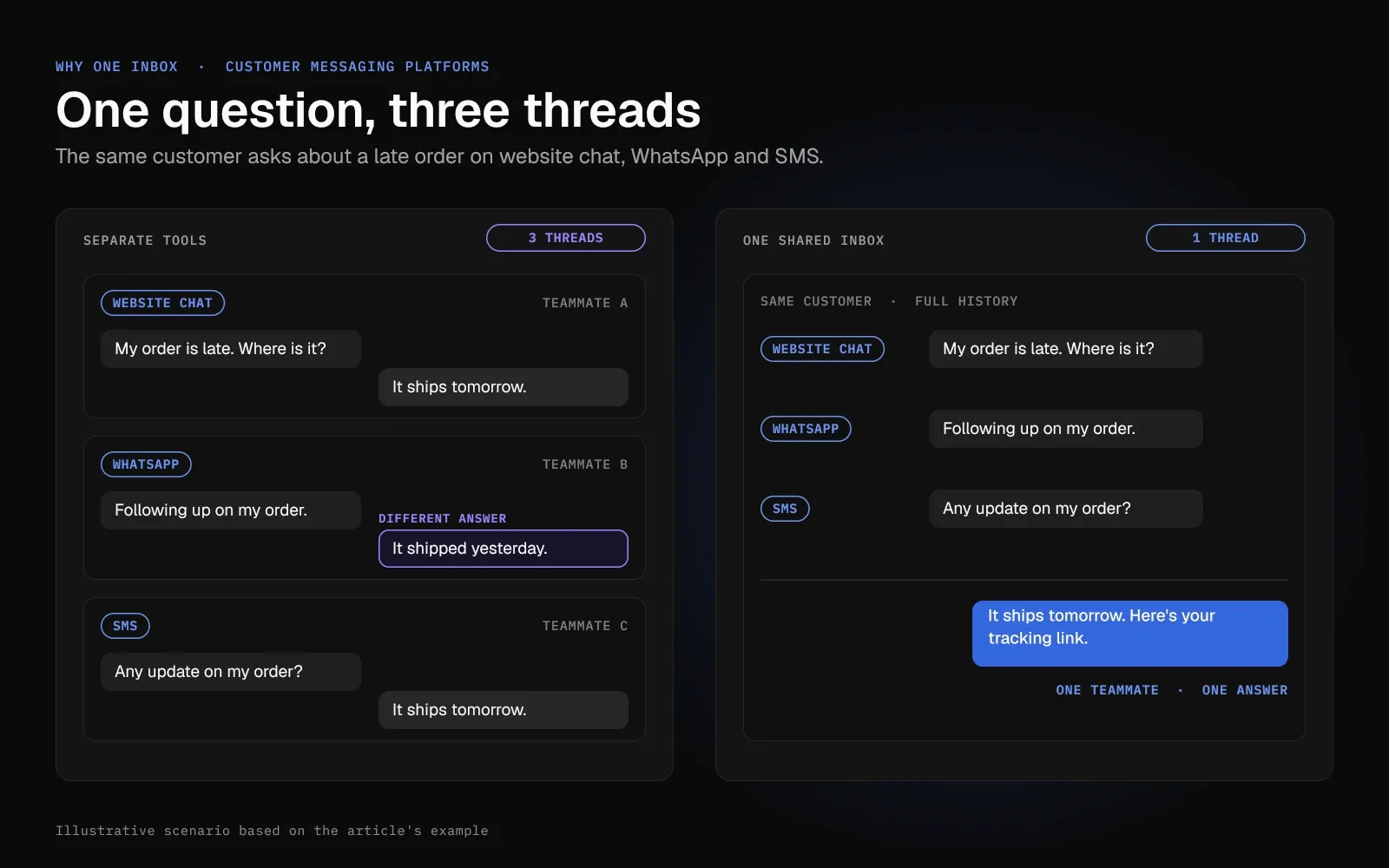The height and width of the screenshot is (868, 1389).
Task: Select the "CUSTOMER MESSAGING PLATFORMS" header label
Action: [358, 67]
